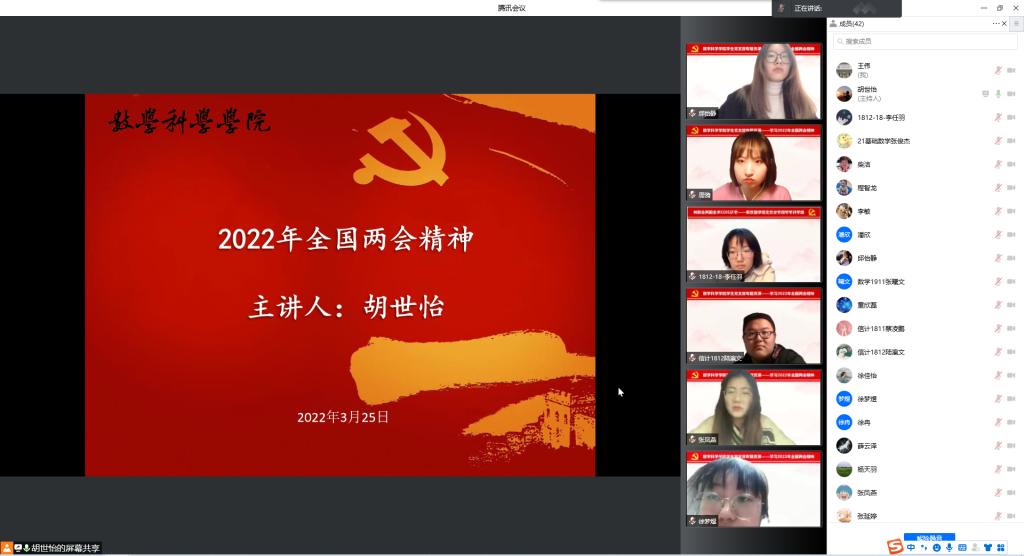Click 薛云泽's dark avatar in member list
The height and width of the screenshot is (556, 1024).
pyautogui.click(x=844, y=446)
